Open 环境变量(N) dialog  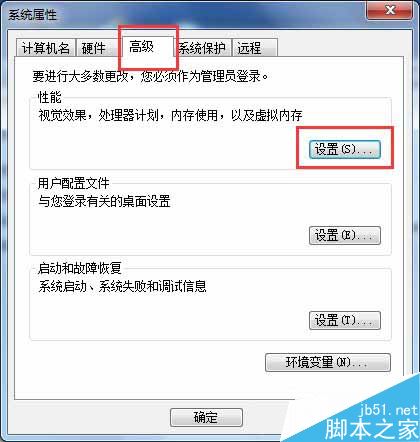point(328,362)
